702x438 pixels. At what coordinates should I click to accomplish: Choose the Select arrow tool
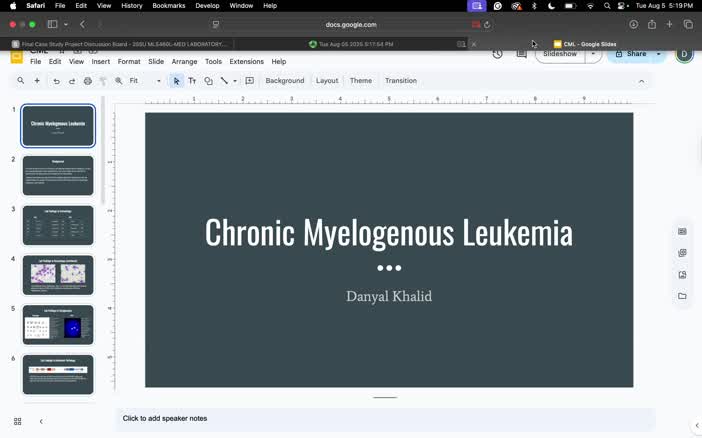(176, 81)
